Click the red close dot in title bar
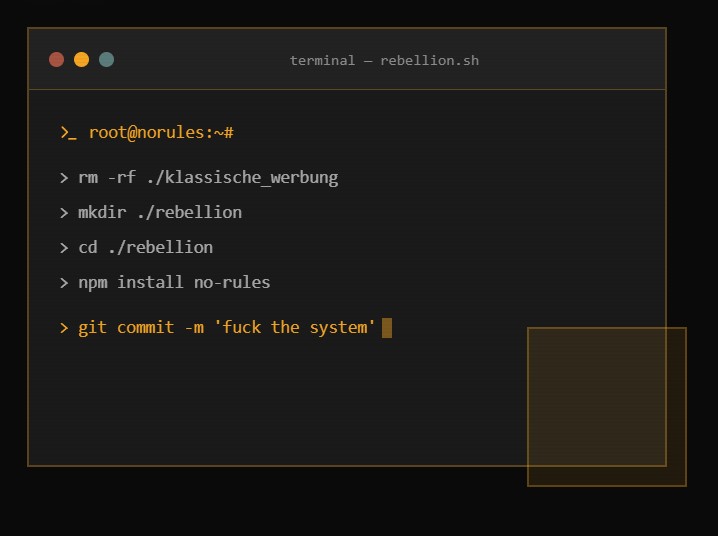 [x=56, y=60]
